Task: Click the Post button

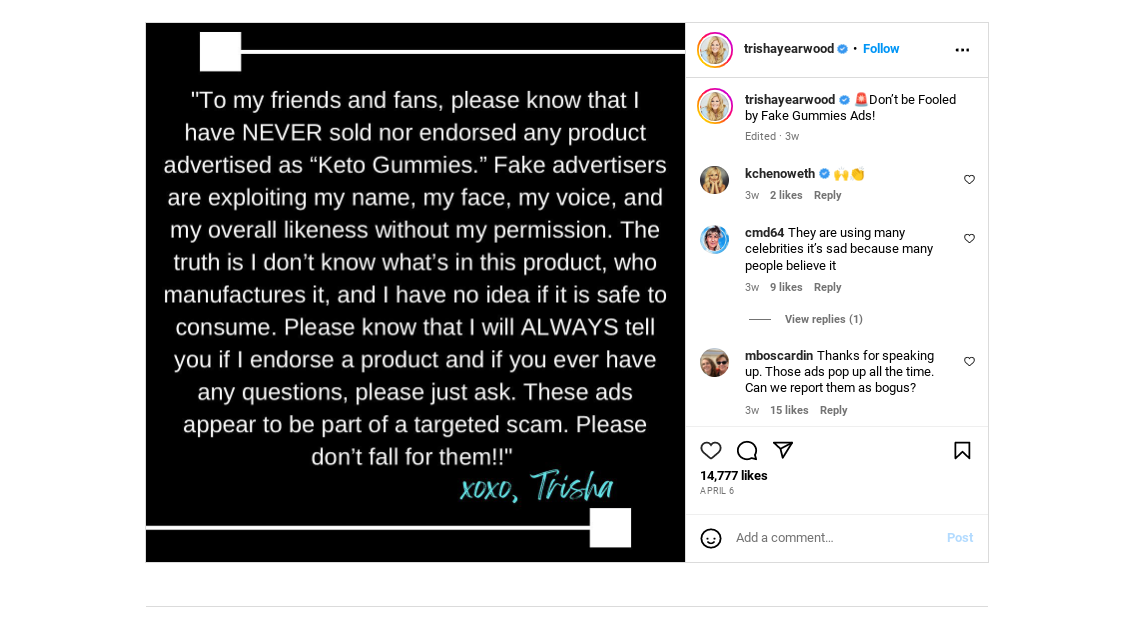Action: [959, 538]
